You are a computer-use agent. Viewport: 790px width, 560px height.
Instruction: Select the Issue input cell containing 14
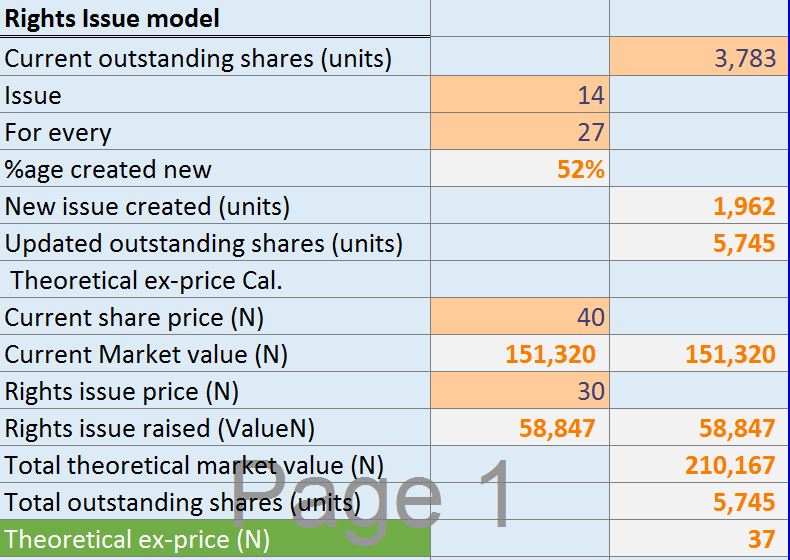(x=519, y=95)
